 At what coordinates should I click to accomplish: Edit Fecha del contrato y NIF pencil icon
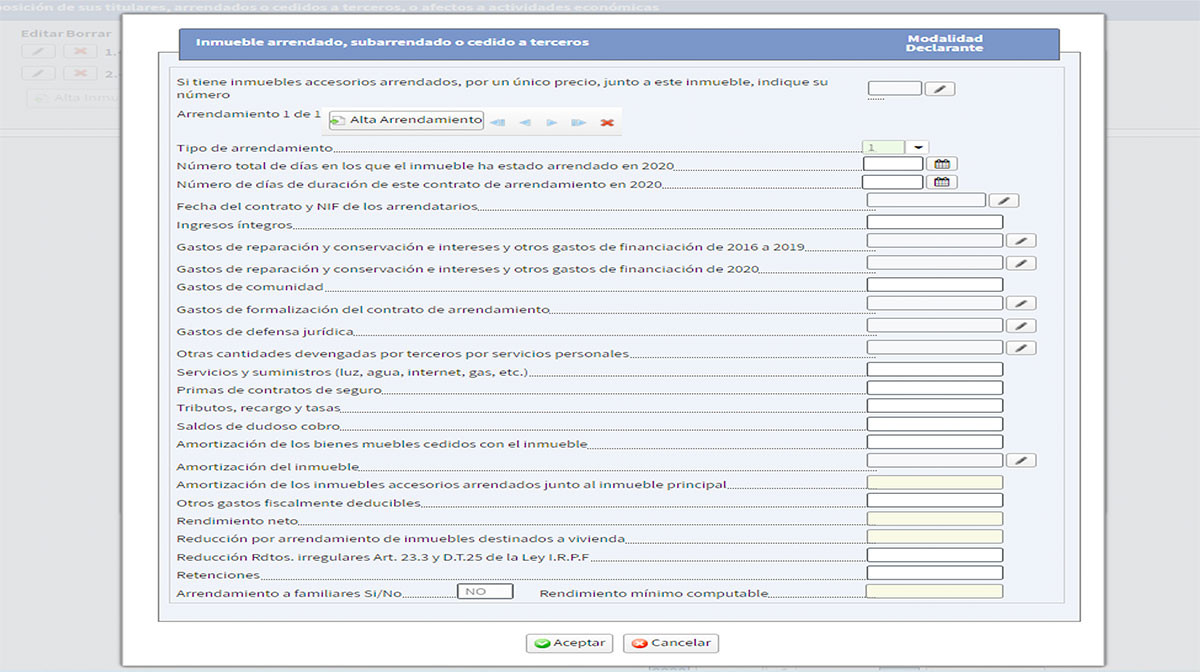coord(1003,201)
